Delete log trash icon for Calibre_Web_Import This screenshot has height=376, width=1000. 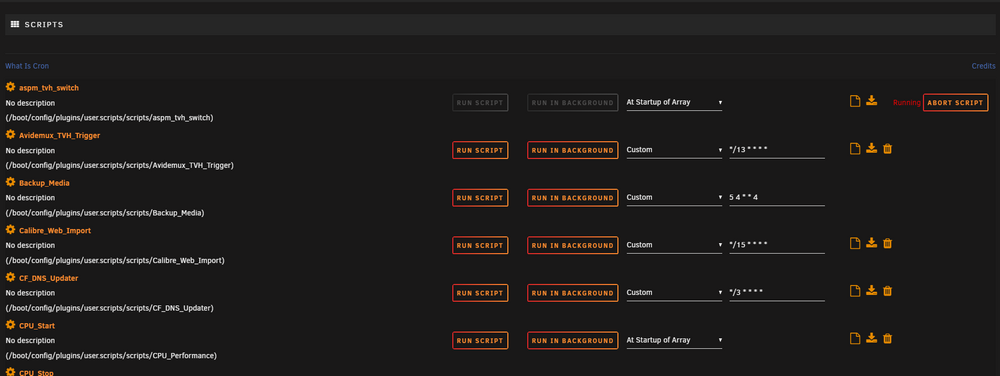(x=887, y=243)
